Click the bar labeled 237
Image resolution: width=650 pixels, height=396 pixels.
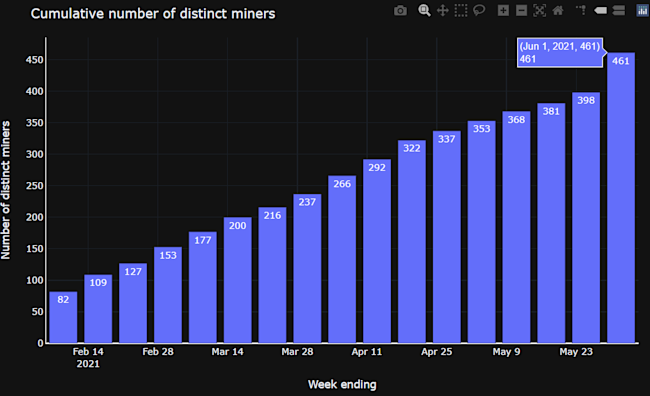(x=307, y=268)
